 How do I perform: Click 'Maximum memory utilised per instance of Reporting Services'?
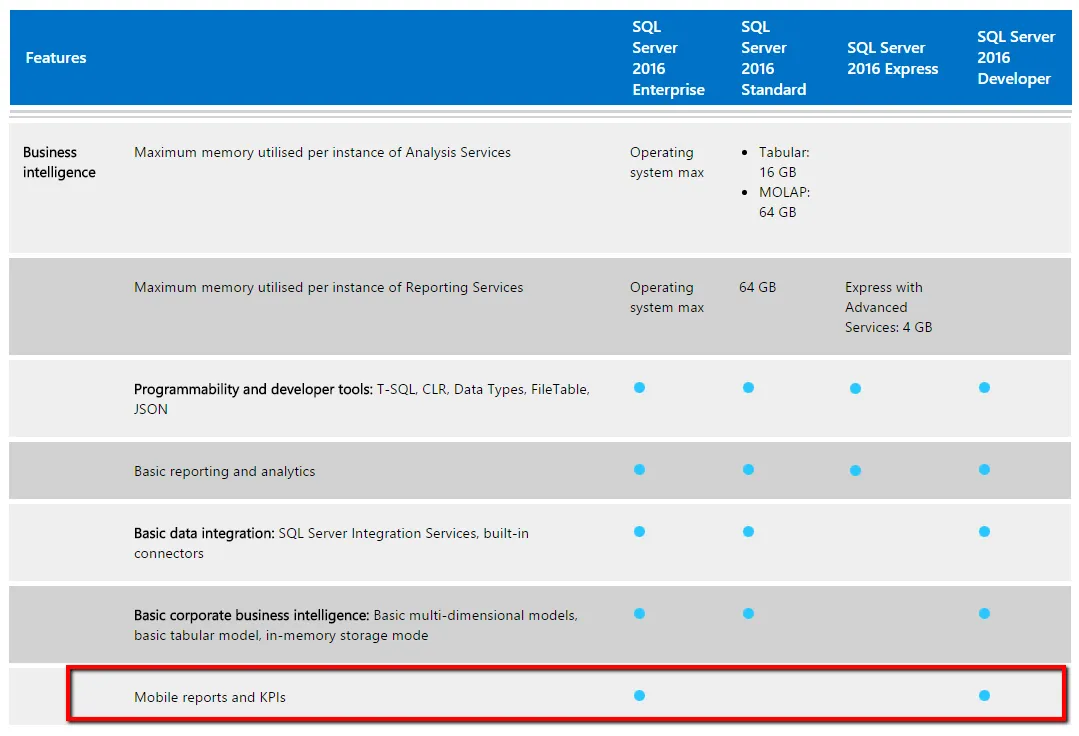328,287
